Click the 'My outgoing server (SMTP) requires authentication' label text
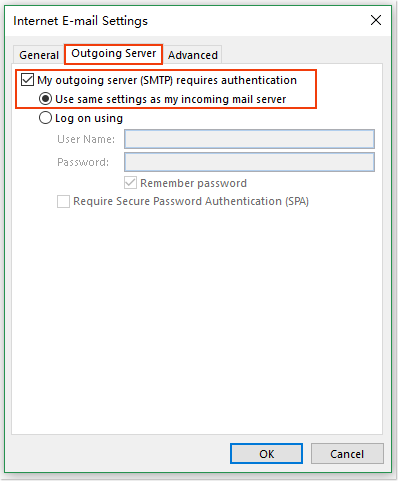Viewport: 398px width, 481px height. 167,80
